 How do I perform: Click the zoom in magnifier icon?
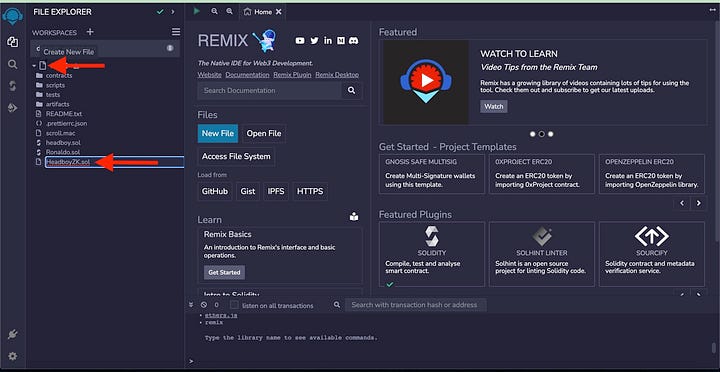[x=229, y=11]
